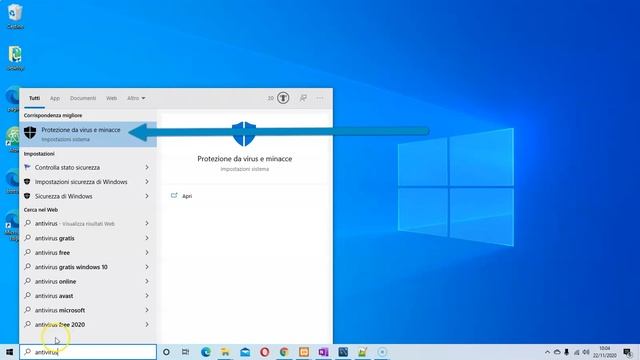Expand arrow for Sicurezza di Windows
The height and width of the screenshot is (360, 640).
(x=147, y=196)
